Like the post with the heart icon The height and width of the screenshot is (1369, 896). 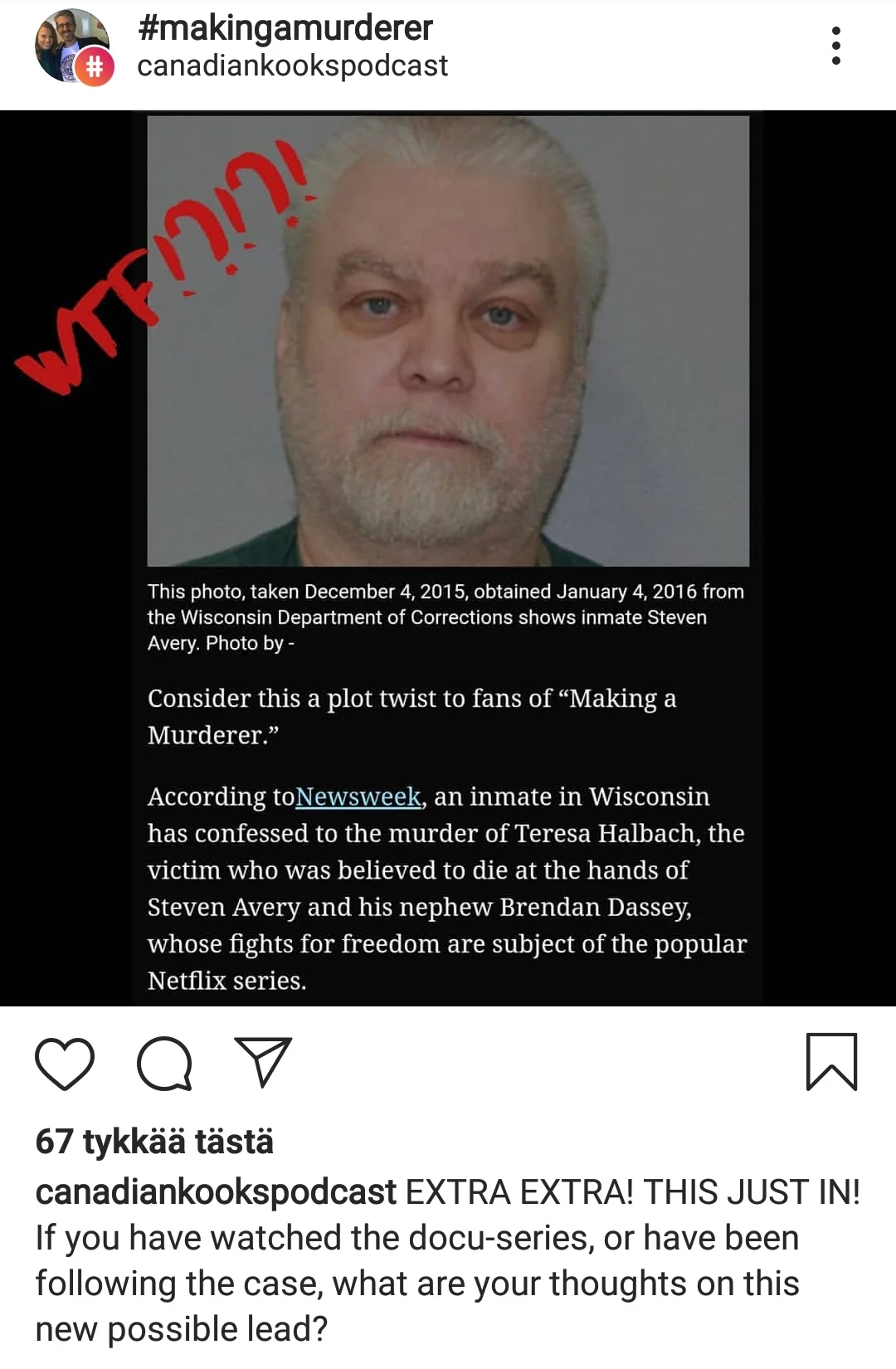click(65, 1063)
